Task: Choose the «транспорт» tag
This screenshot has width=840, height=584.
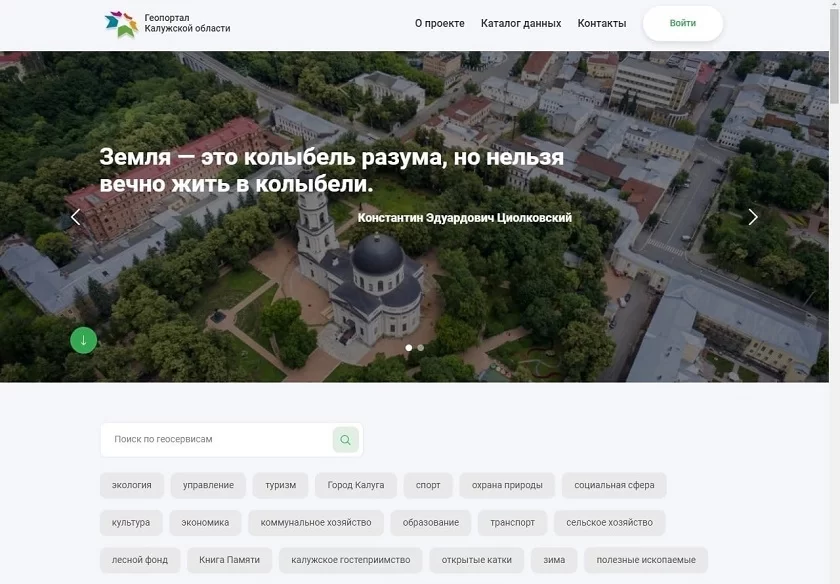Action: [x=513, y=523]
